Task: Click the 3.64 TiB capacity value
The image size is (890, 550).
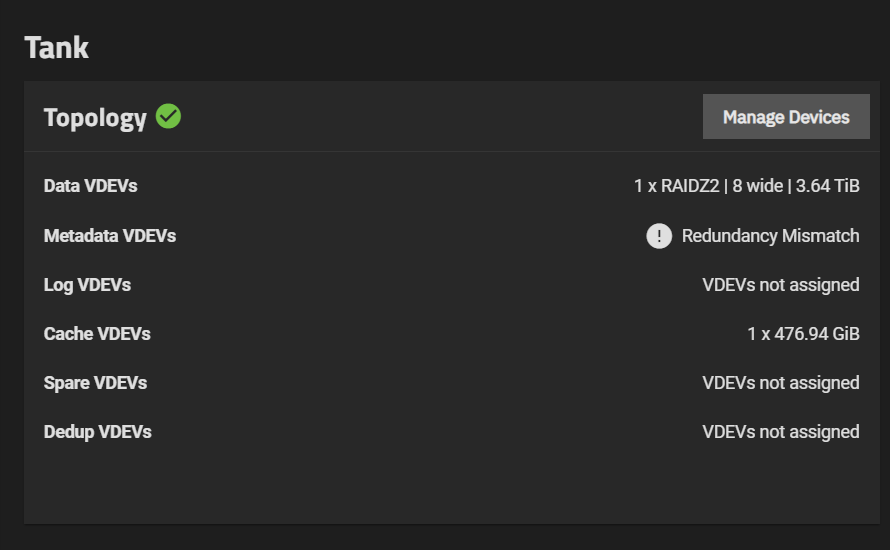Action: (827, 186)
